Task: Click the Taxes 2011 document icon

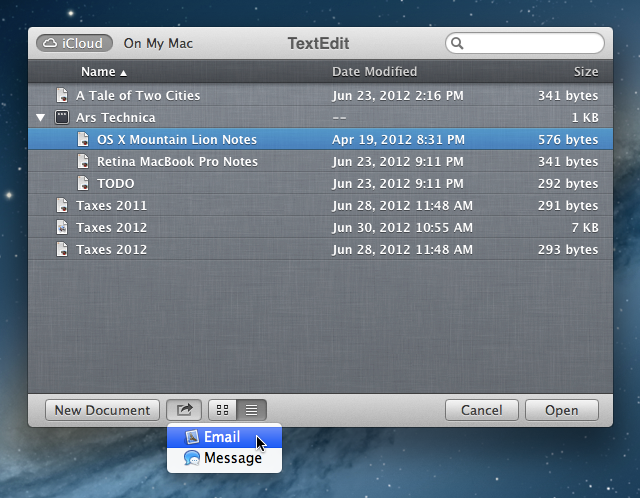Action: 62,206
